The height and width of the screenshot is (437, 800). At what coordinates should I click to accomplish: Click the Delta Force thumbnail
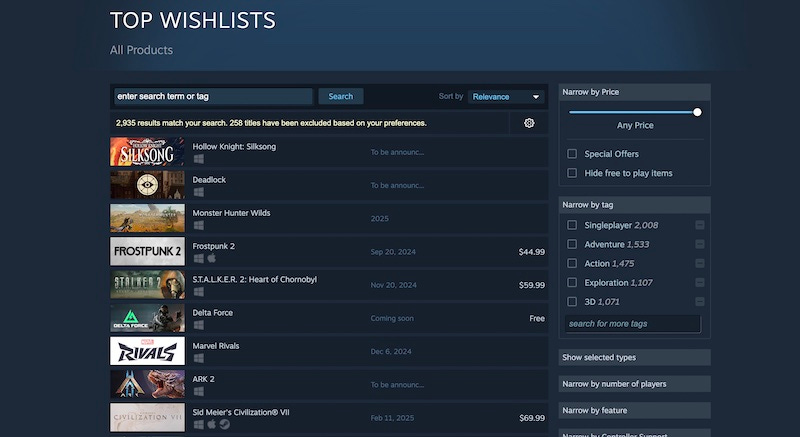tap(147, 318)
